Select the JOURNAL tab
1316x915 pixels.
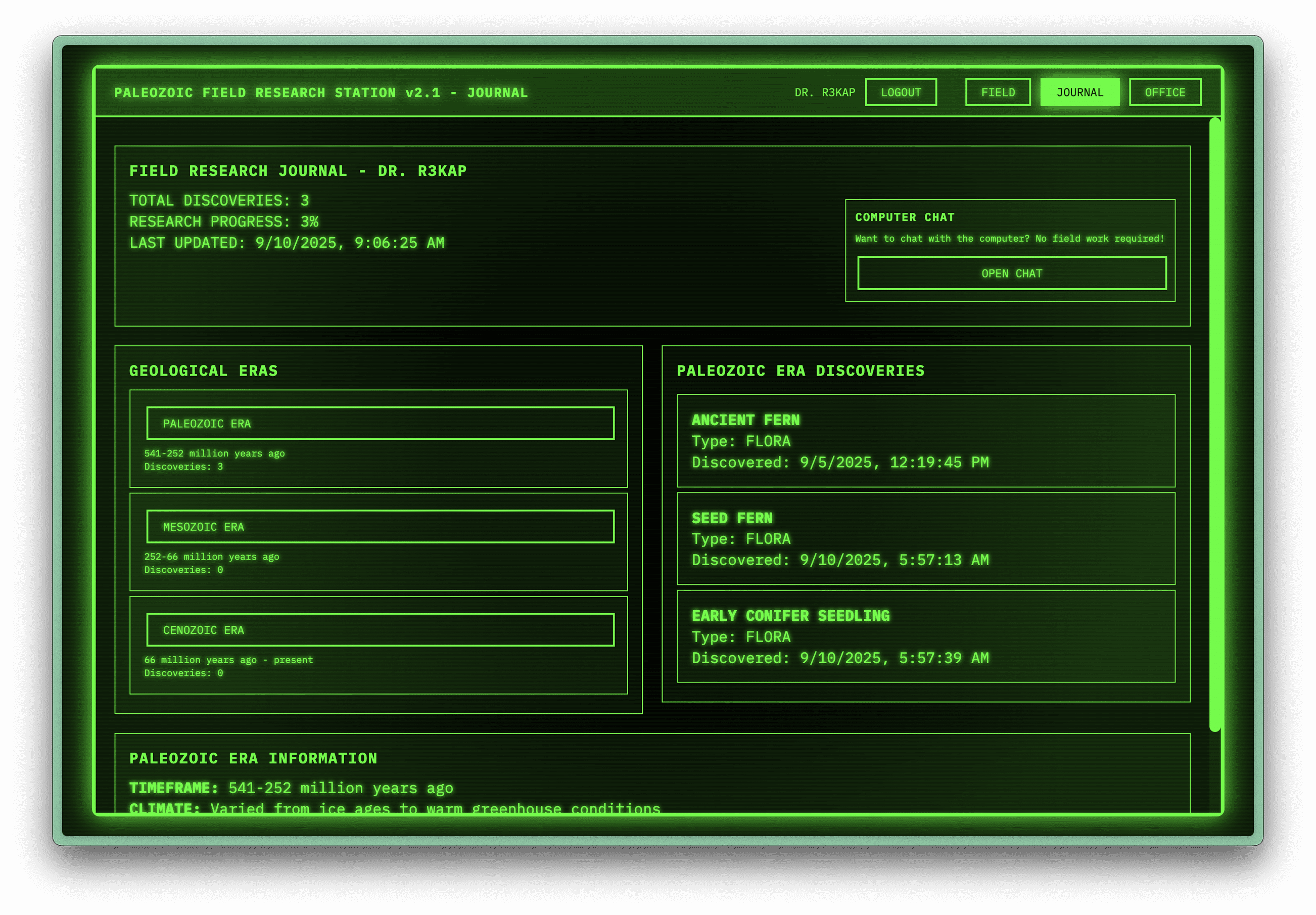(x=1079, y=93)
